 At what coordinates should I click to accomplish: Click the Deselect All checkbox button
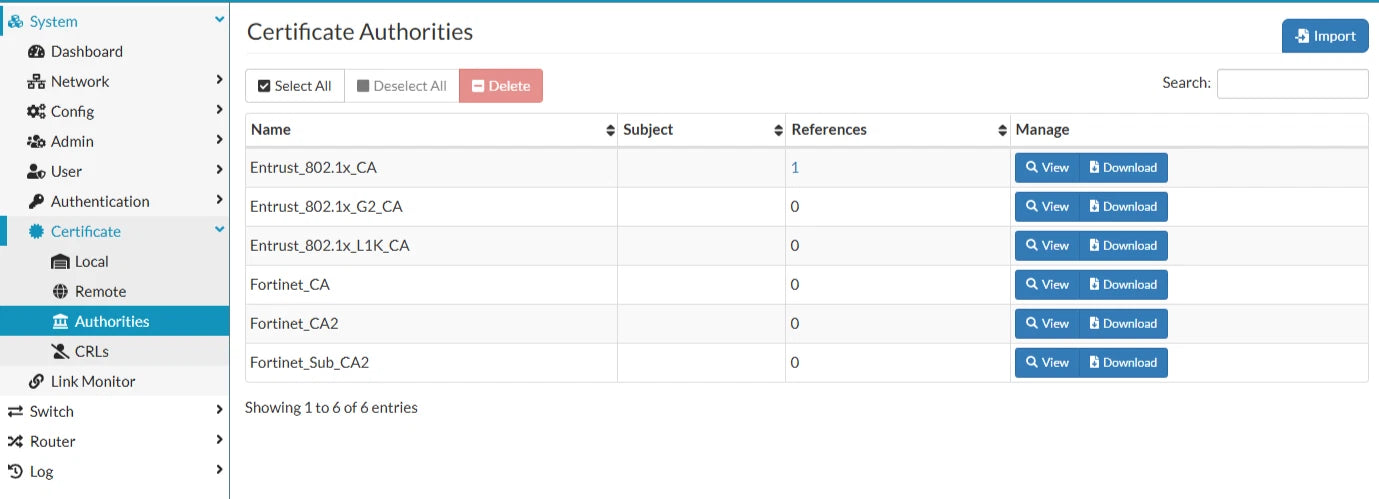(x=402, y=86)
